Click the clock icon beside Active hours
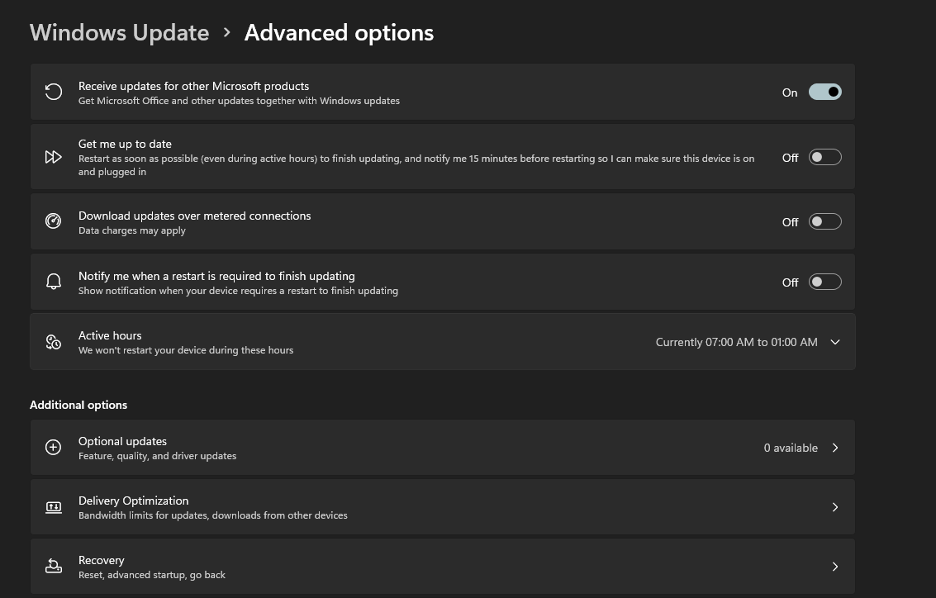This screenshot has width=936, height=598. tap(53, 342)
